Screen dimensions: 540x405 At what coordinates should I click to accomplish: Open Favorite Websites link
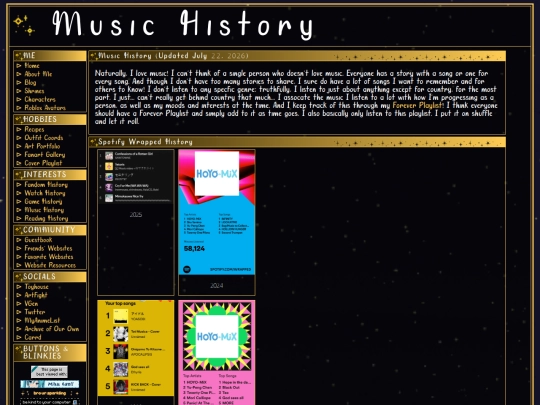[x=49, y=257]
